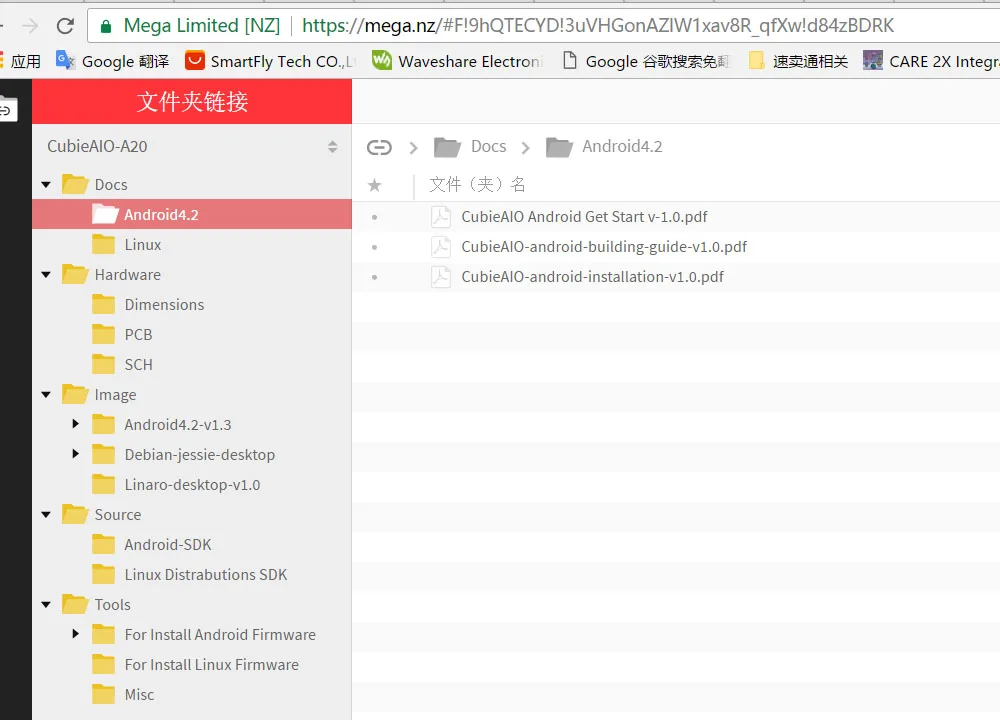Open the Misc folder
This screenshot has width=1000, height=720.
click(139, 694)
